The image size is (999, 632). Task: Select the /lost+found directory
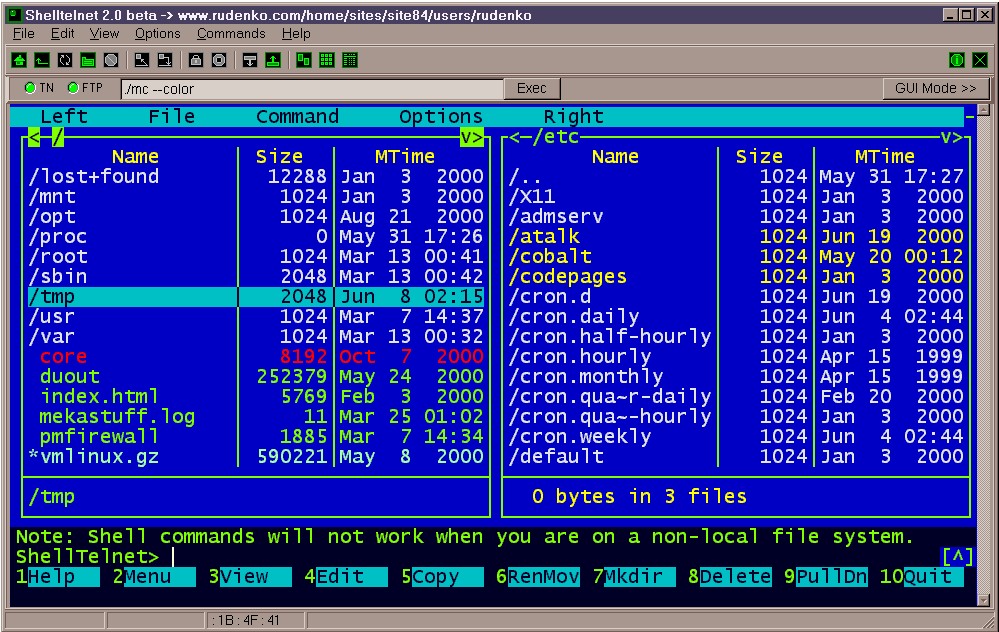coord(256,176)
